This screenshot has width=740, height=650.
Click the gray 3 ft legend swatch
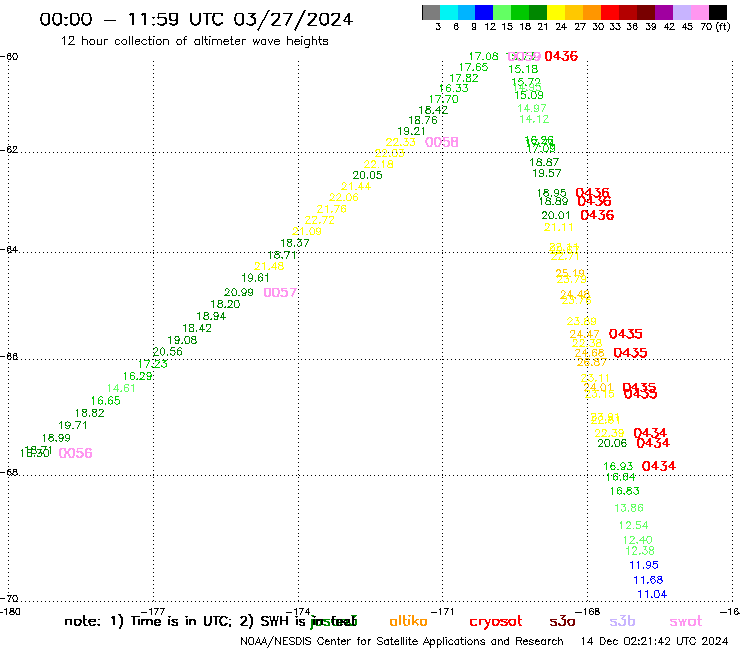431,12
